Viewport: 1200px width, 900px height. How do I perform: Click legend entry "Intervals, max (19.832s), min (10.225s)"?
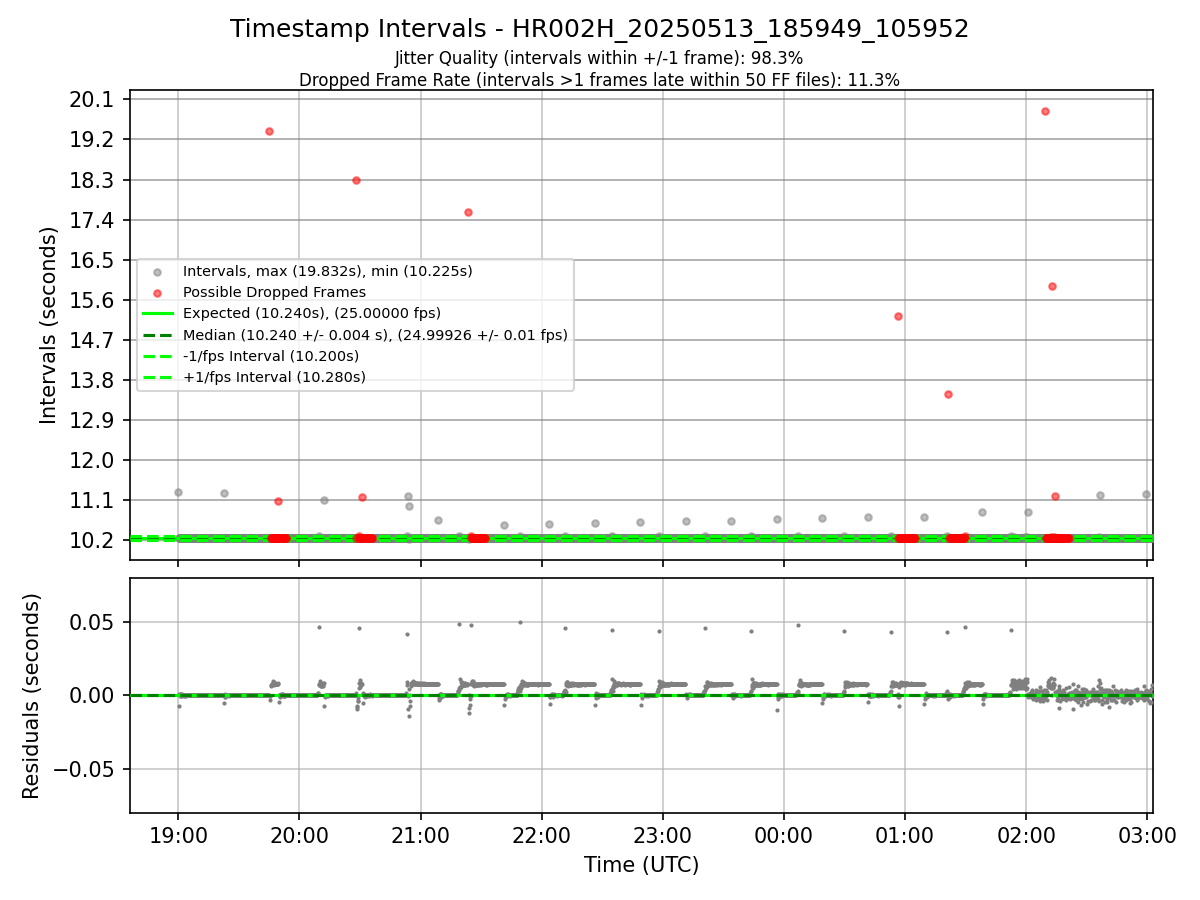pos(327,271)
